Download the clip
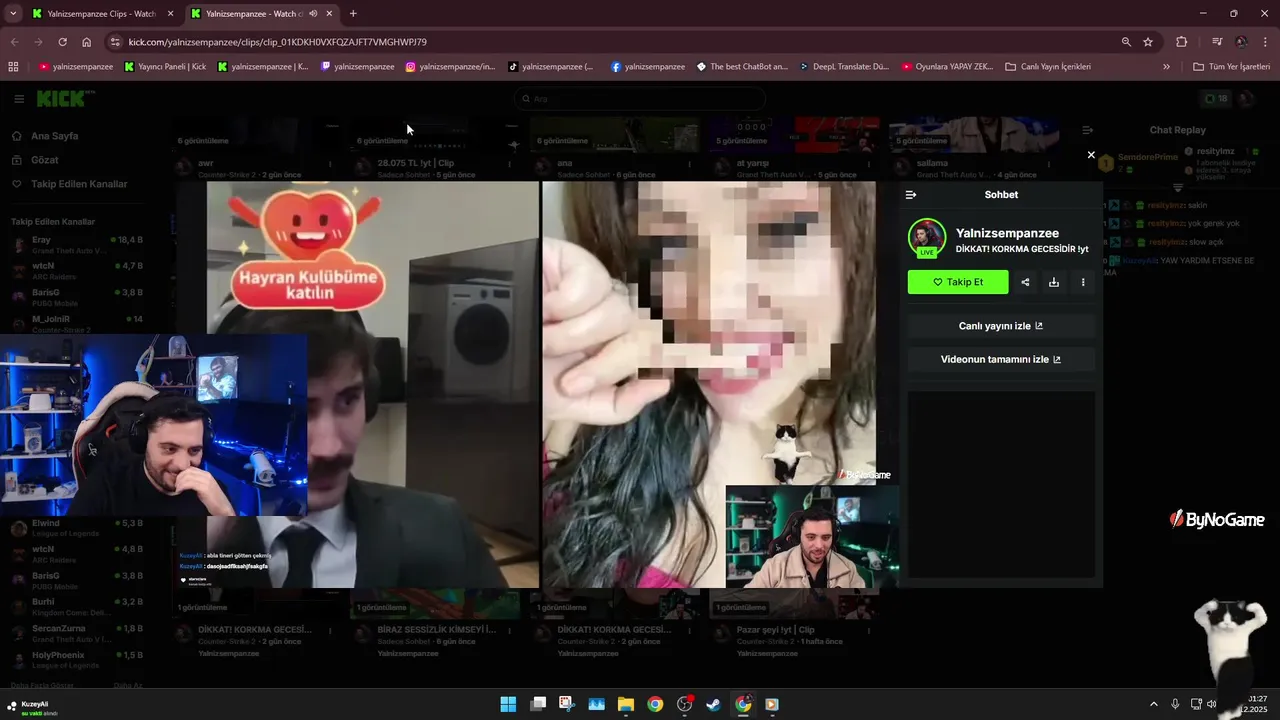Image resolution: width=1280 pixels, height=720 pixels. click(x=1054, y=282)
